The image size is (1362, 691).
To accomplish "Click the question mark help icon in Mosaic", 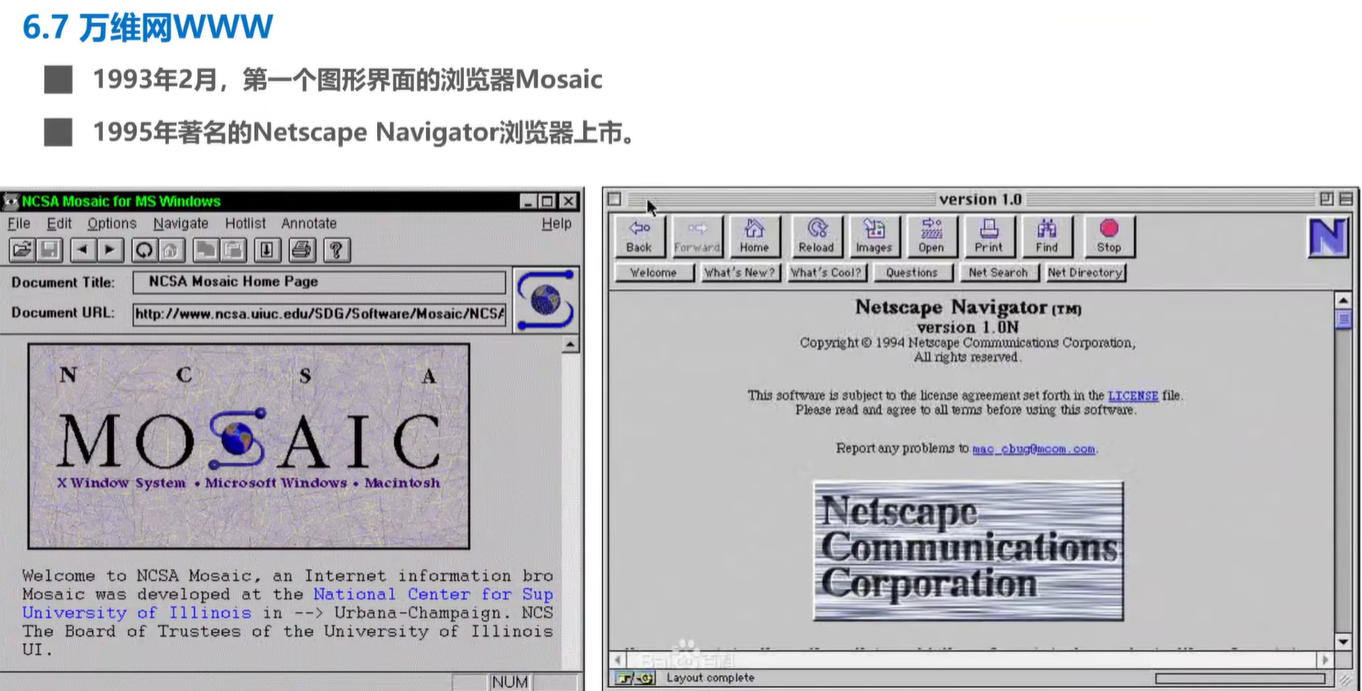I will tap(337, 250).
